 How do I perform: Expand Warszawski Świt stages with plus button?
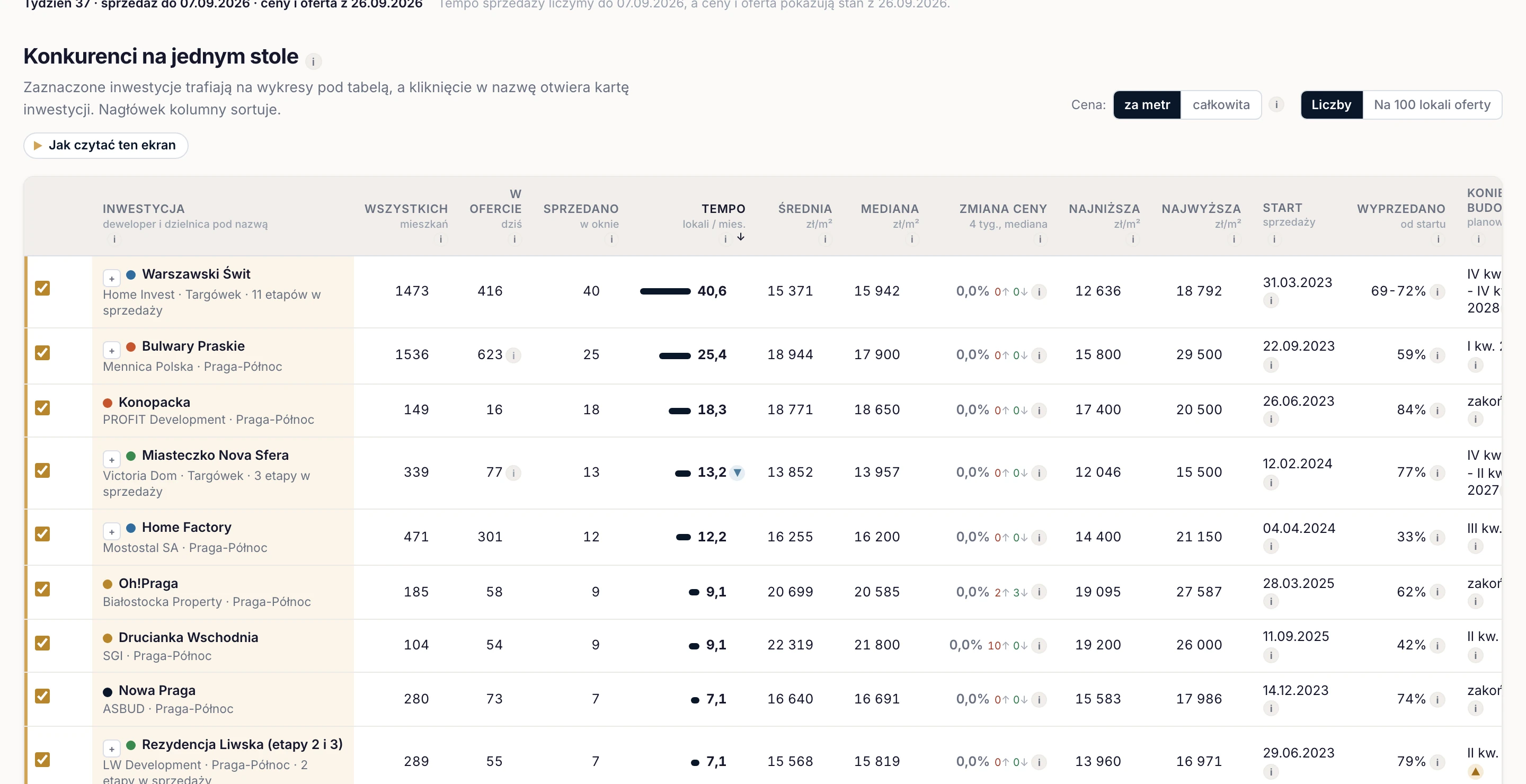111,278
